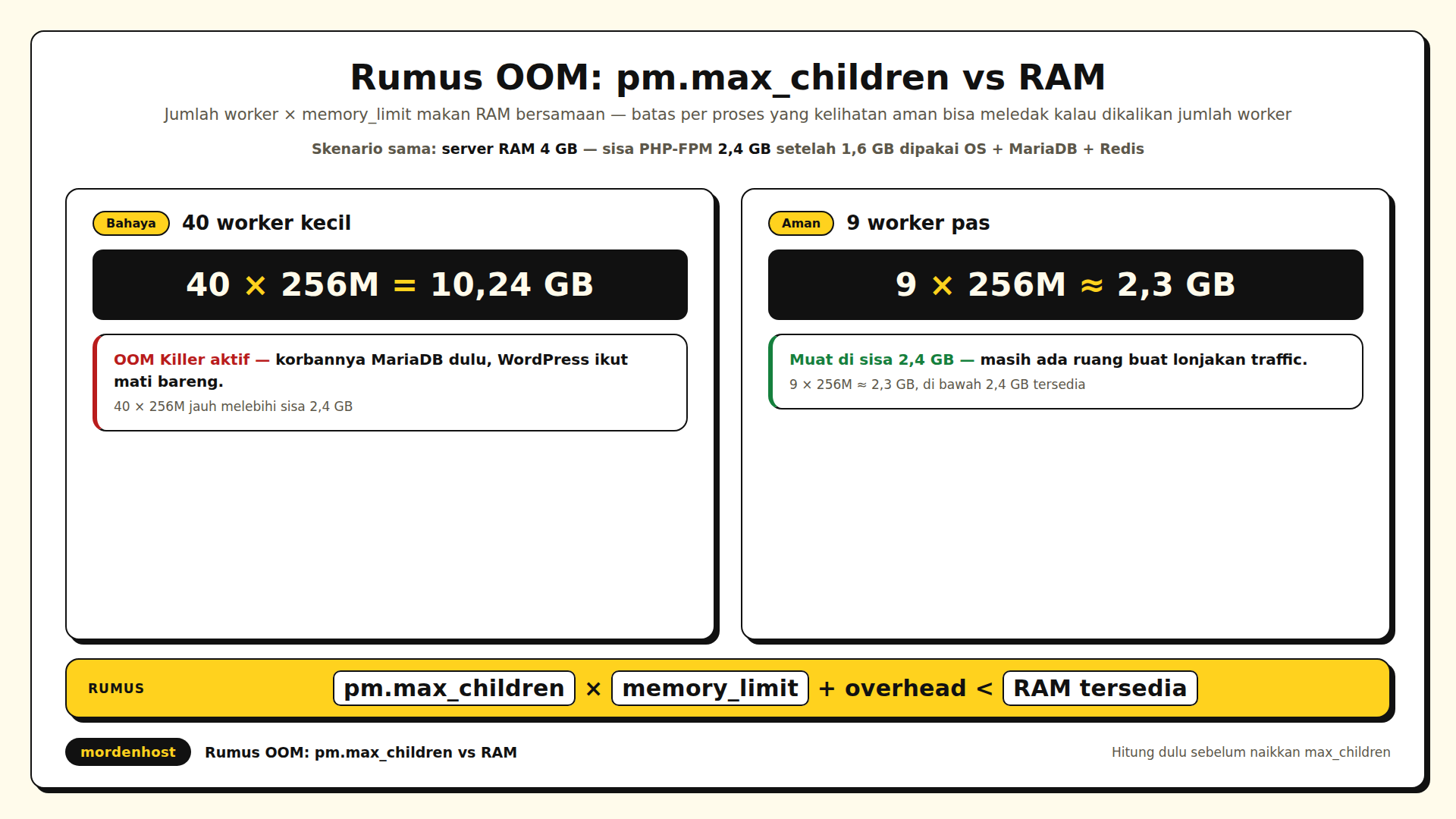Click the title "Rumus OOM: pm.max_children vs RAM" heading
Screen dimensions: 1456x819
[x=728, y=77]
